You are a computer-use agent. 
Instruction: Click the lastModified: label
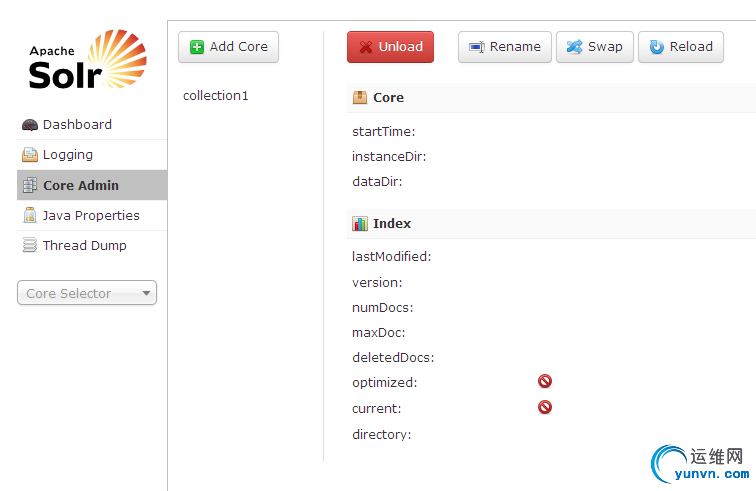392,257
